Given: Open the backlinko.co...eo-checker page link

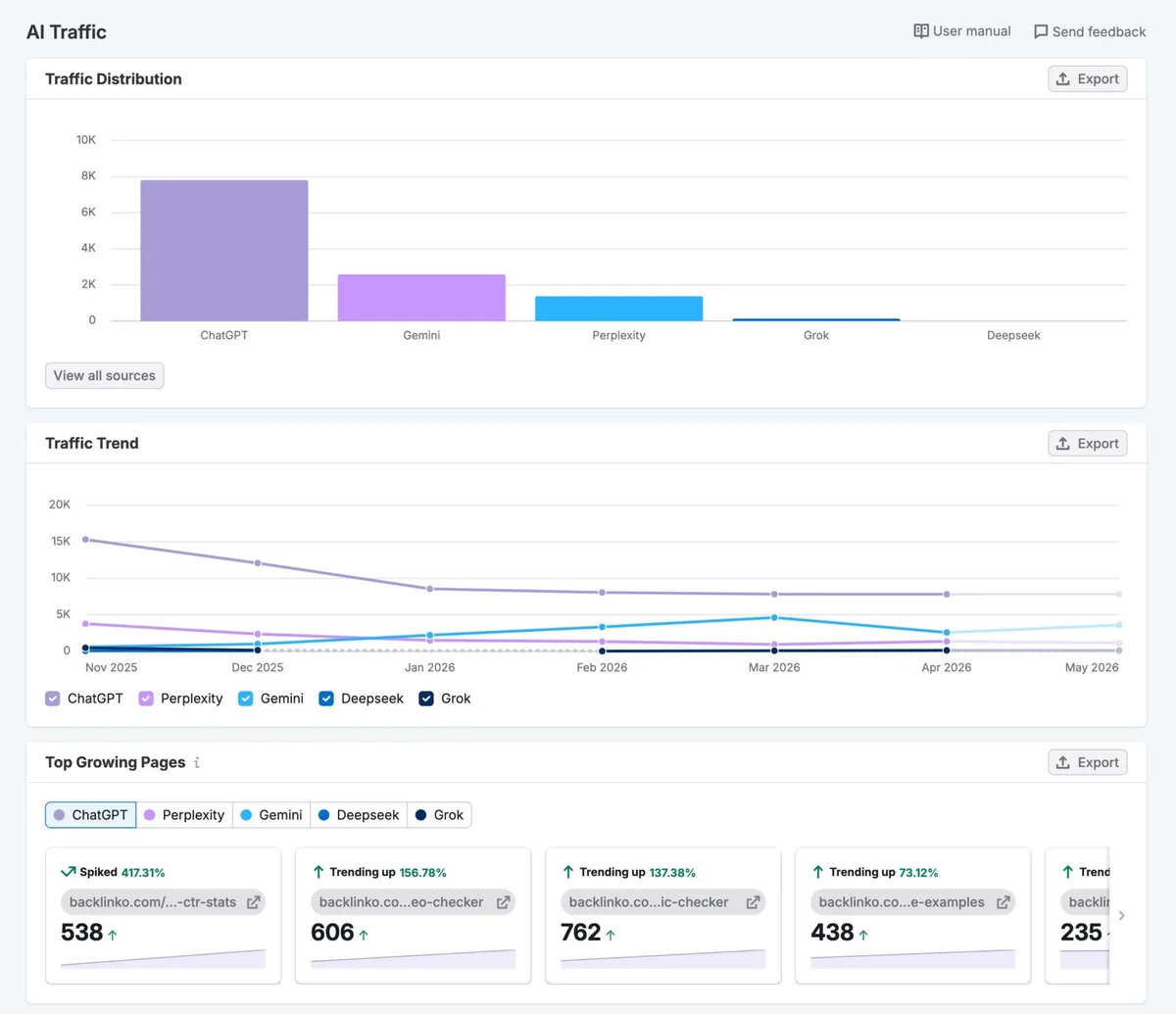Looking at the screenshot, I should [414, 902].
